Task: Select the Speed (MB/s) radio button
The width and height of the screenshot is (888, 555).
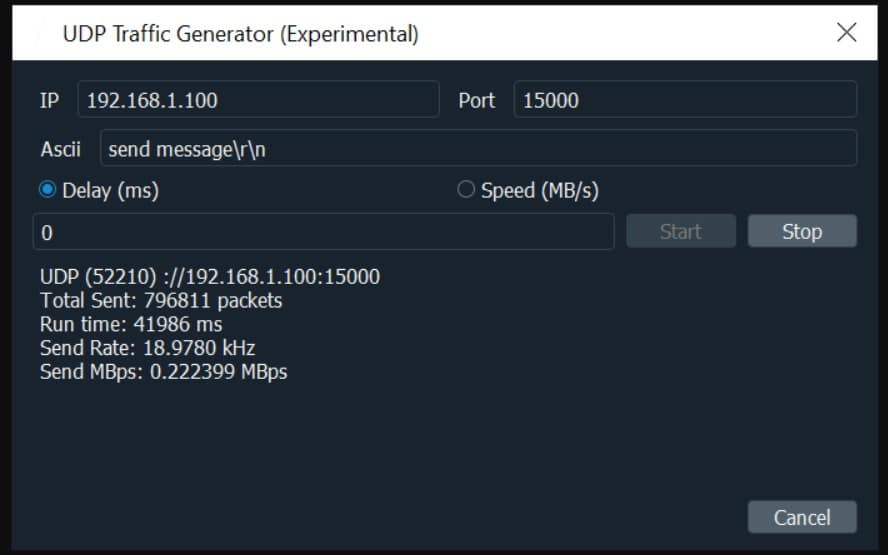Action: (x=466, y=190)
